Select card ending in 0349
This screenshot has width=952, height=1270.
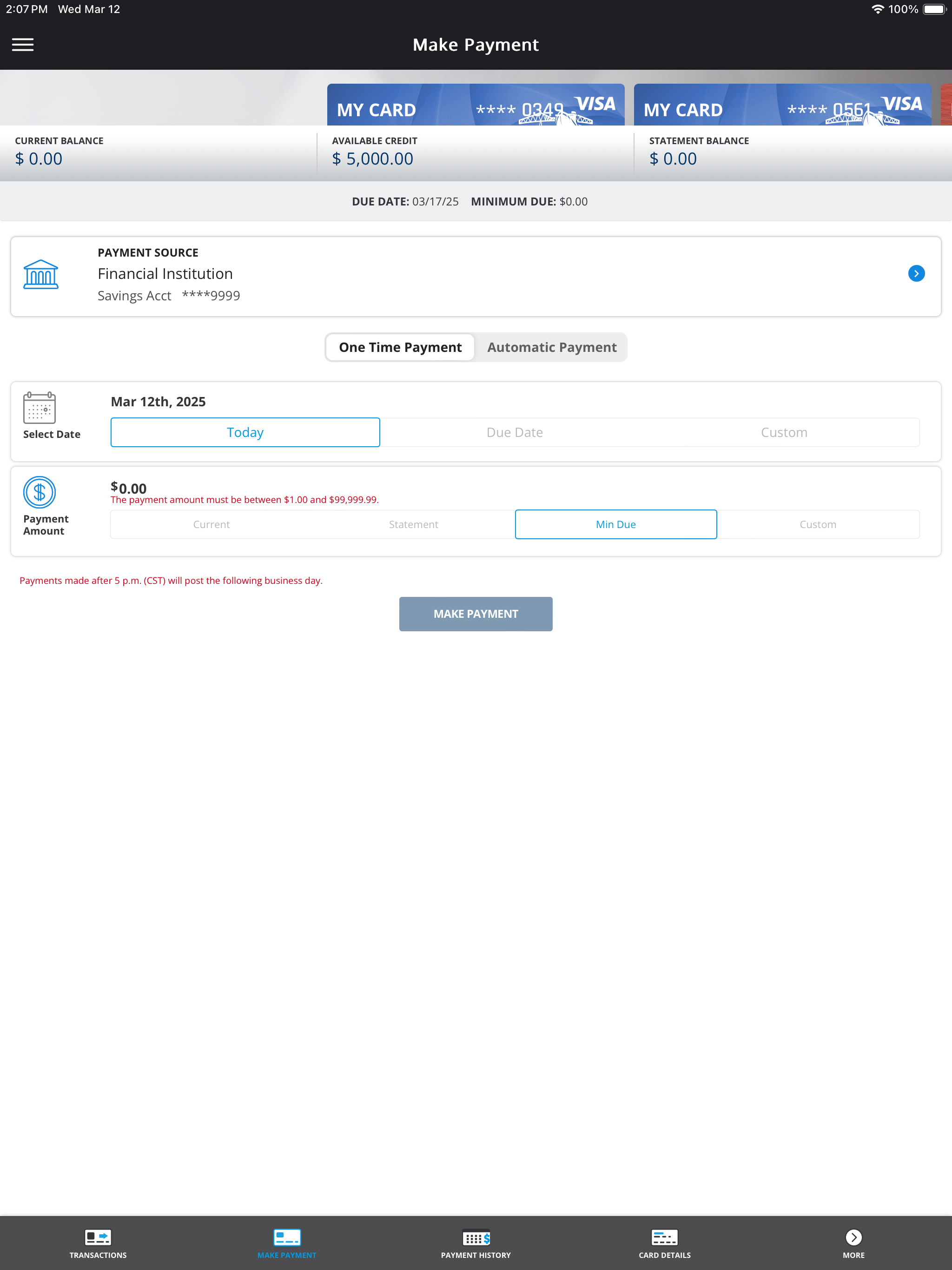tap(476, 105)
